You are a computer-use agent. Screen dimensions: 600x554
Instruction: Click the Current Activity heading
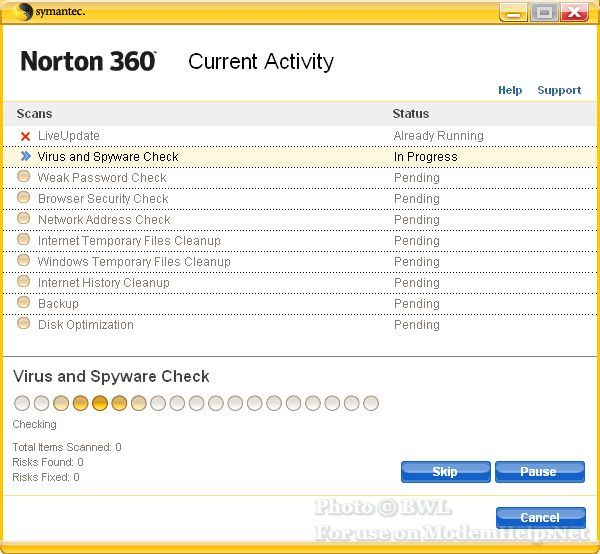coord(261,62)
